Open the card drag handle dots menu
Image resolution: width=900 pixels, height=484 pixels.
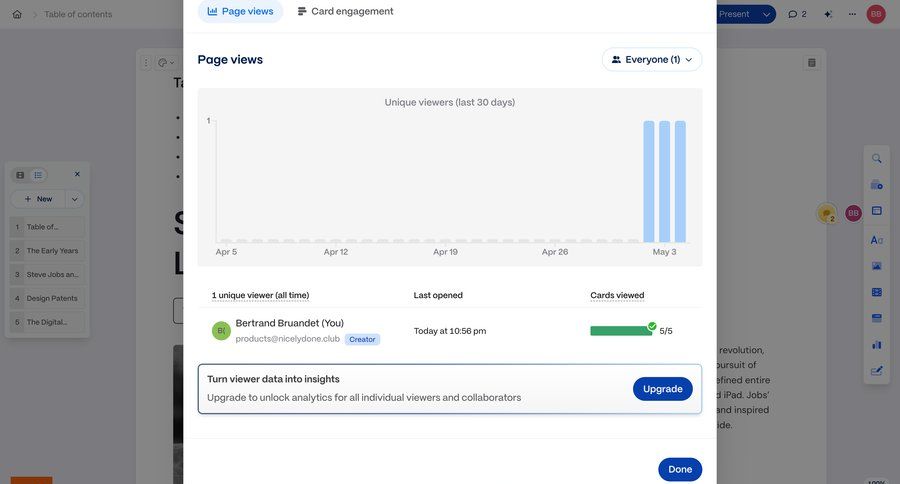click(146, 63)
